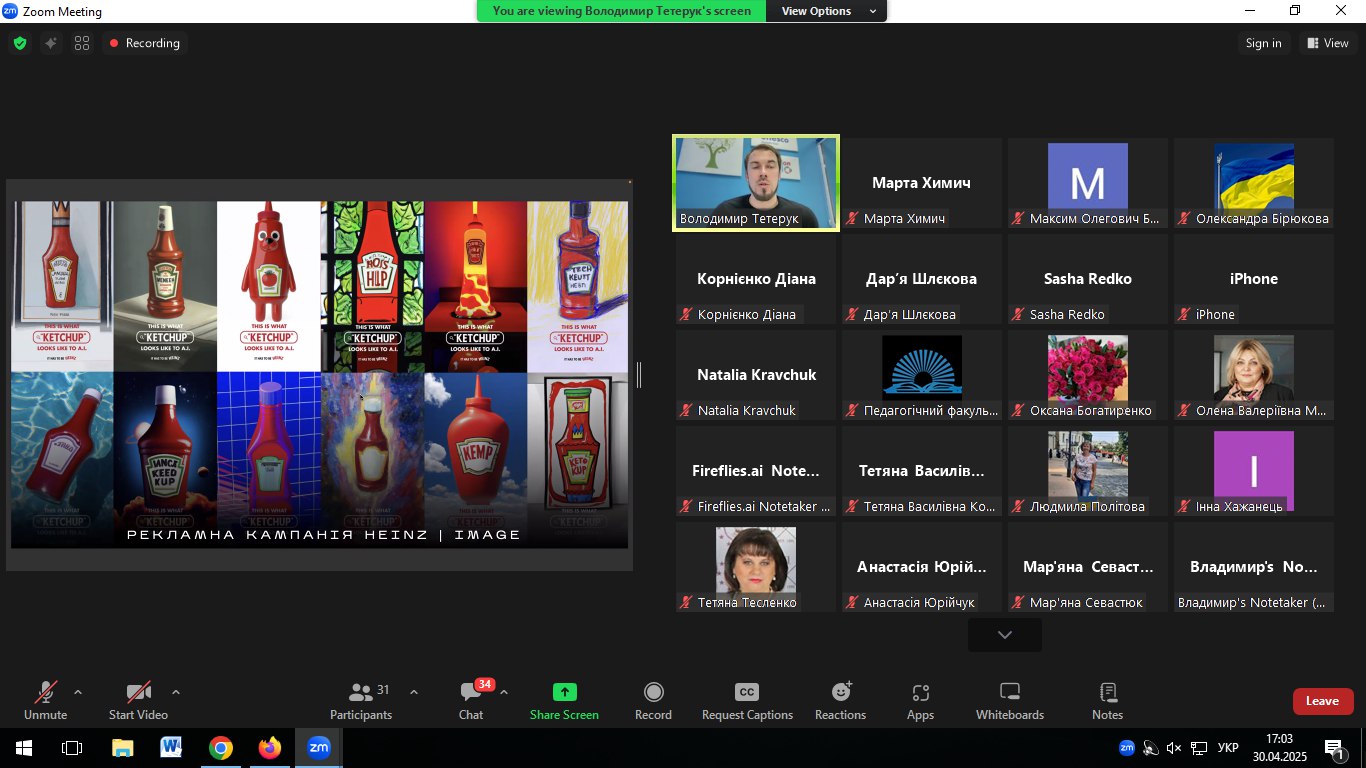Select the Марта Химич participant tile
The height and width of the screenshot is (768, 1366).
point(922,183)
